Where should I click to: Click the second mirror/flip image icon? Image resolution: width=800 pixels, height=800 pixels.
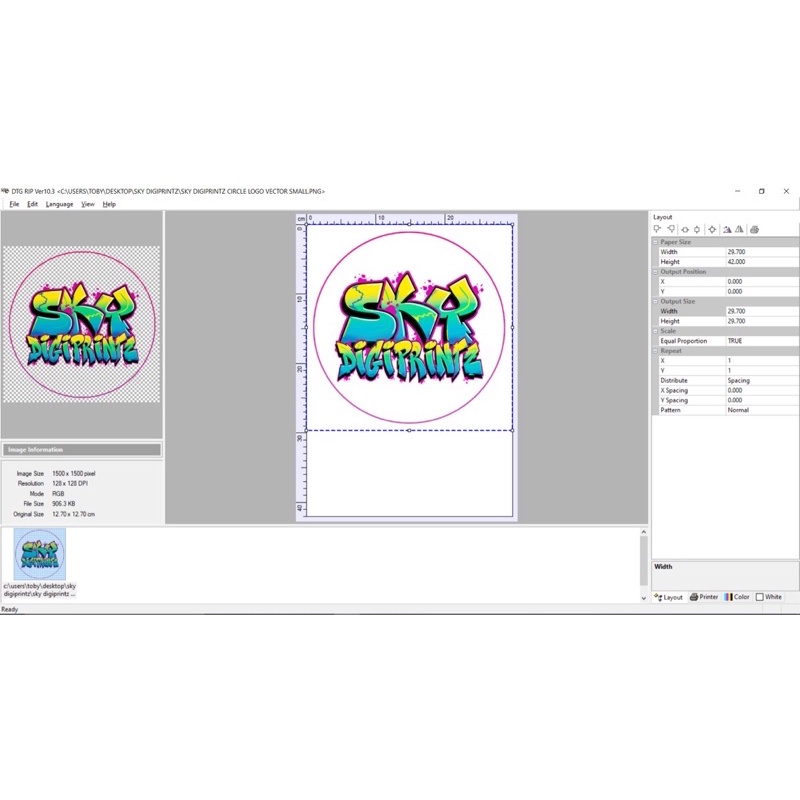point(740,229)
